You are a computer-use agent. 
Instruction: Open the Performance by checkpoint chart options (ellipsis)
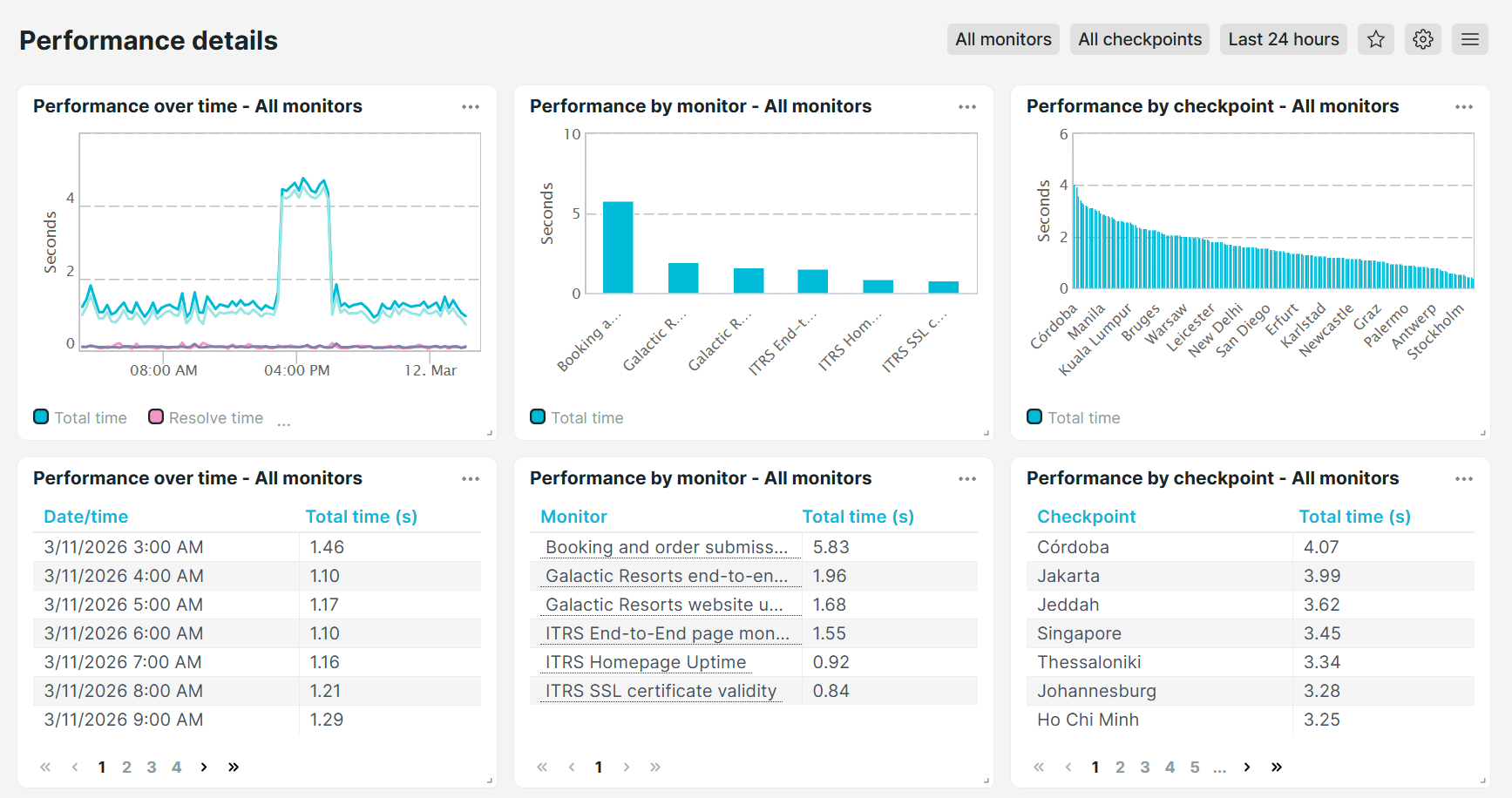[x=1464, y=106]
